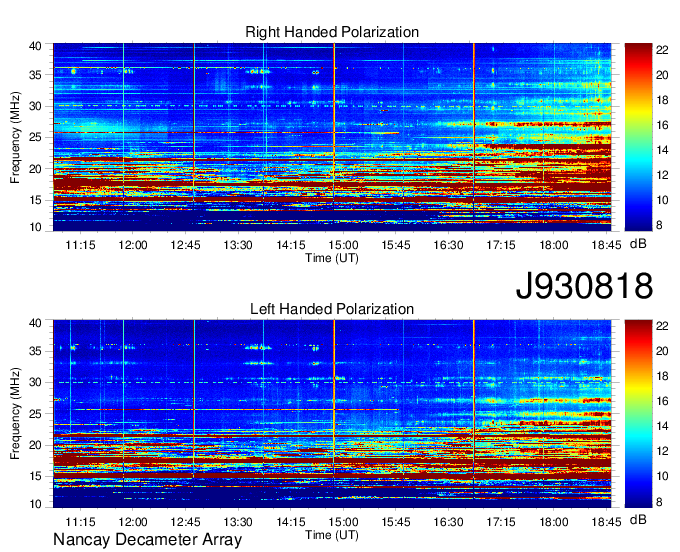Image resolution: width=680 pixels, height=552 pixels.
Task: Click the Left Handed Polarization spectrogram image
Action: pyautogui.click(x=332, y=414)
